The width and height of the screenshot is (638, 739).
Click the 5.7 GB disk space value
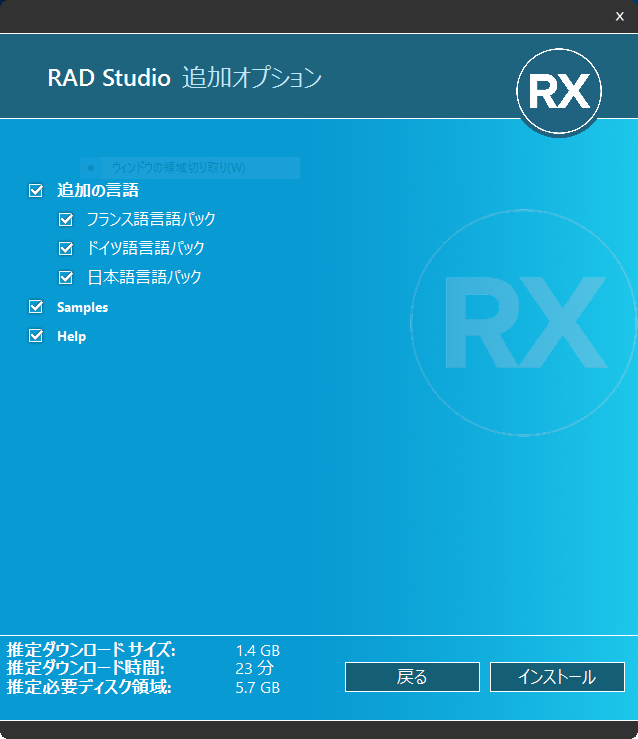[258, 688]
